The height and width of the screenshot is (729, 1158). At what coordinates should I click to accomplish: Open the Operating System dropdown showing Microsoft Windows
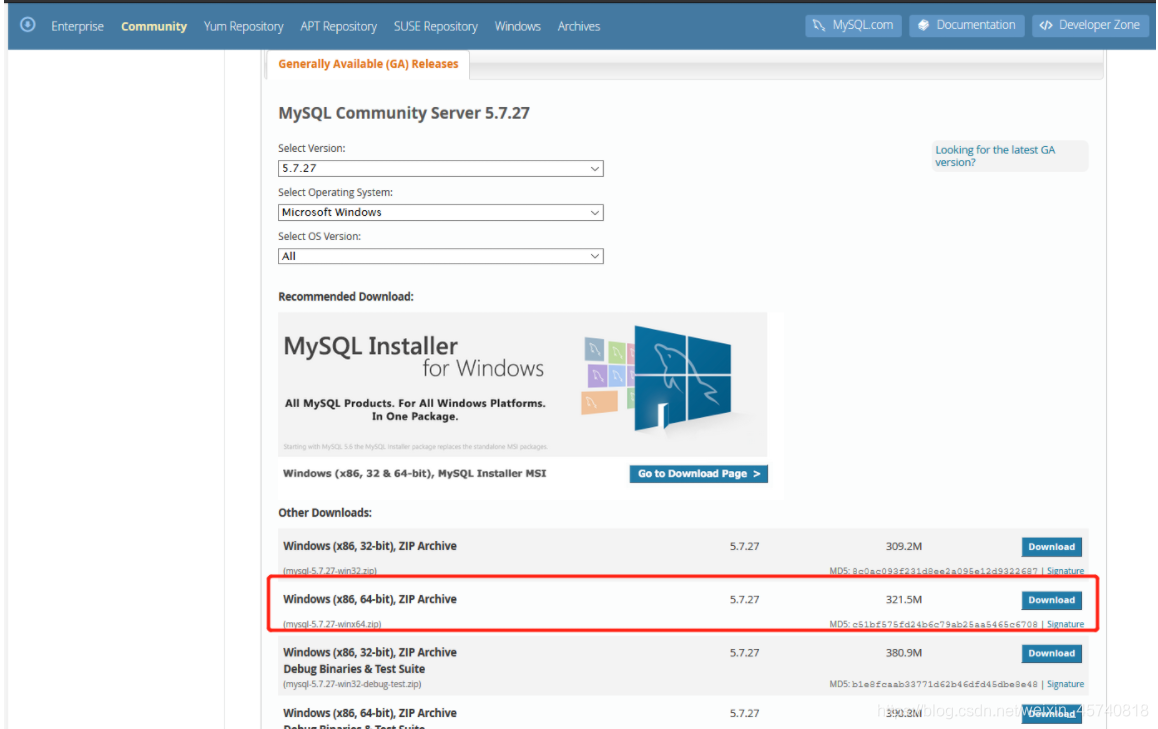[440, 213]
